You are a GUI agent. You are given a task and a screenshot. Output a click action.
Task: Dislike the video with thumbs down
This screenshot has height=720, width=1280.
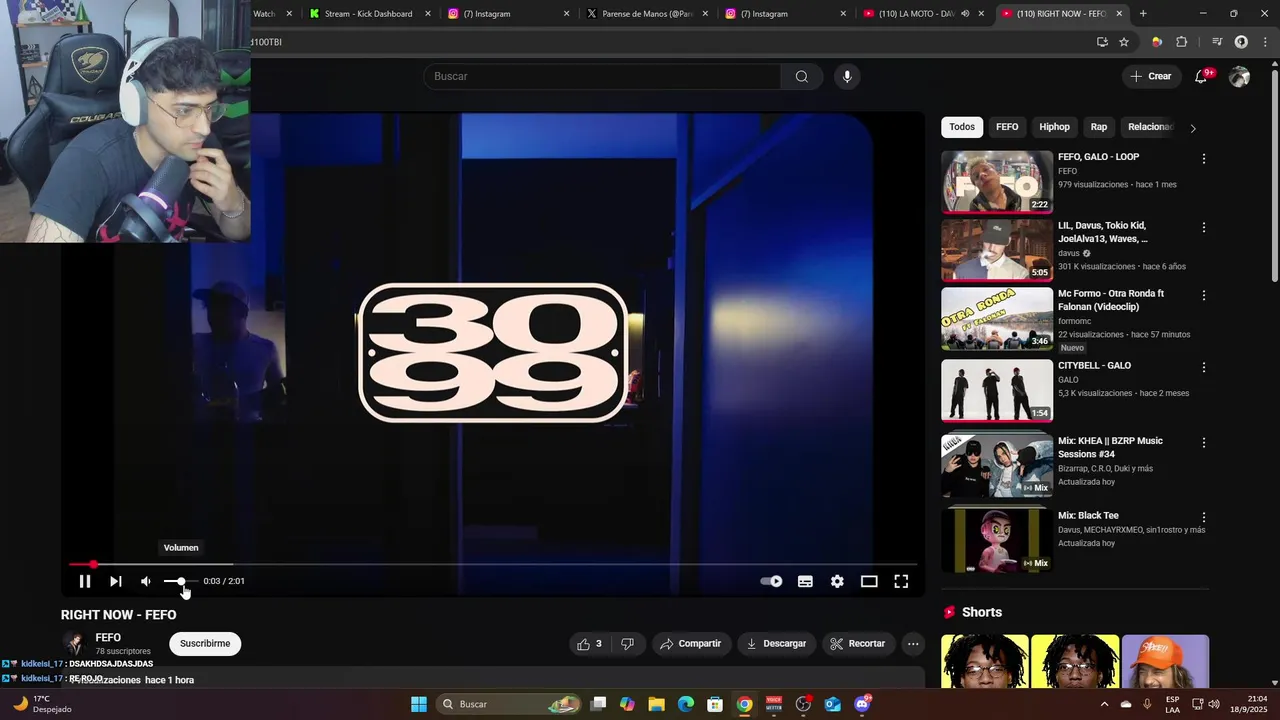tap(628, 644)
